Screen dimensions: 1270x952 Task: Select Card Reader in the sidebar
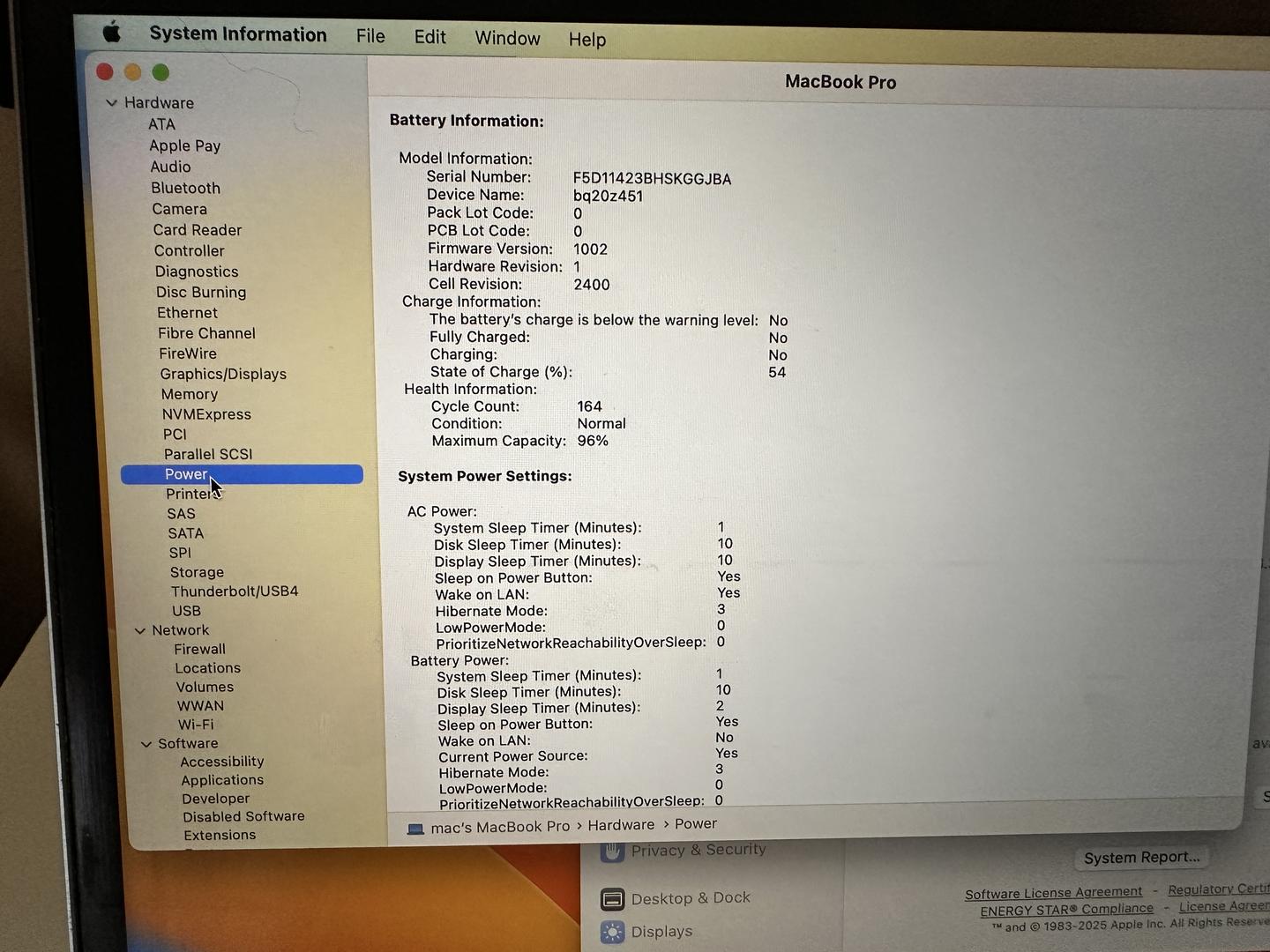click(197, 230)
